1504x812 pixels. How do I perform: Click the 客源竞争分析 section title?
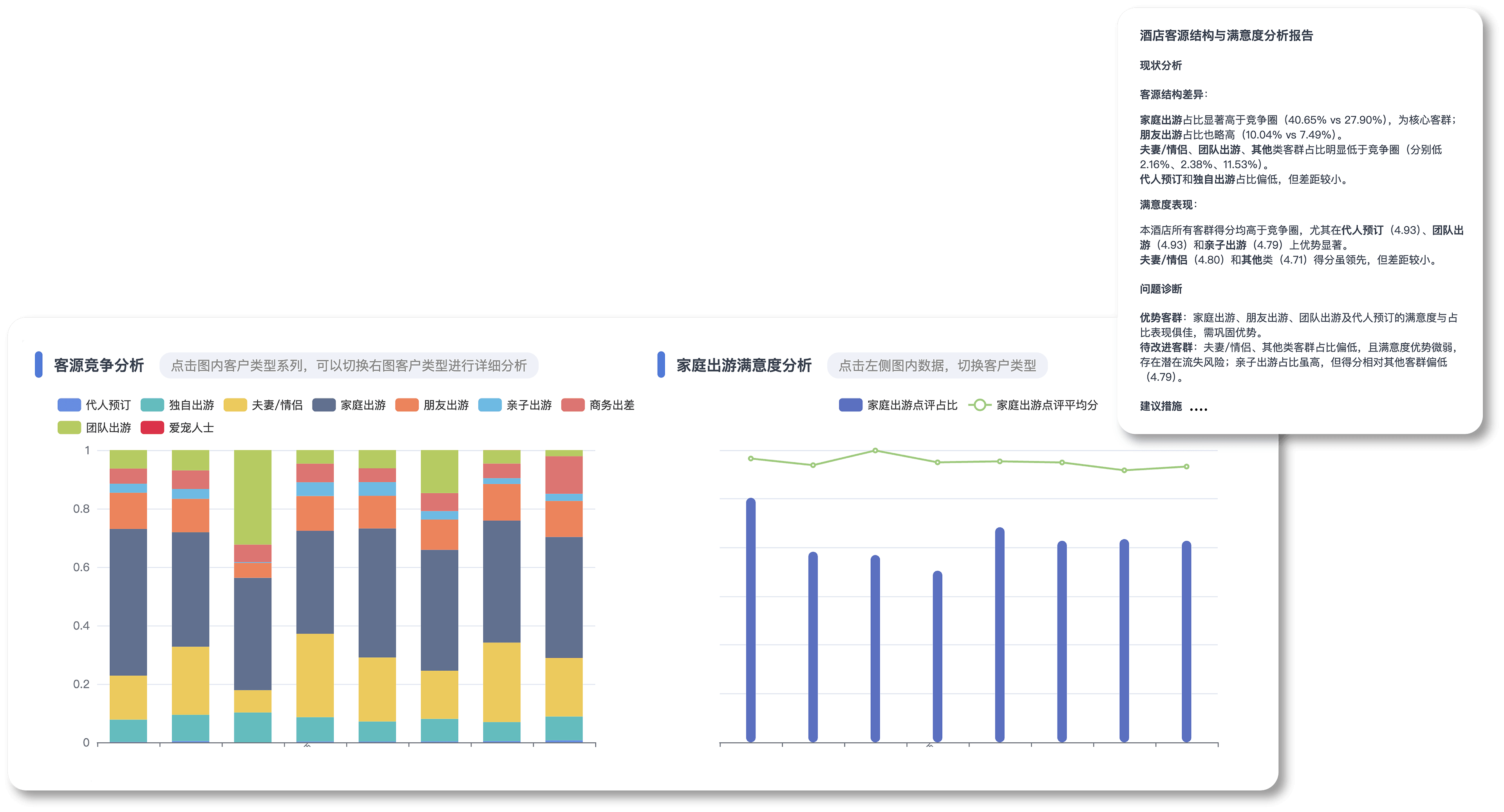99,365
